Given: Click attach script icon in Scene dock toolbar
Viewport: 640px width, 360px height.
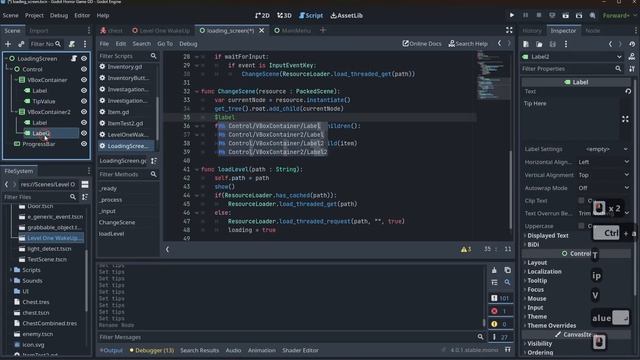Looking at the screenshot, I should pos(72,44).
